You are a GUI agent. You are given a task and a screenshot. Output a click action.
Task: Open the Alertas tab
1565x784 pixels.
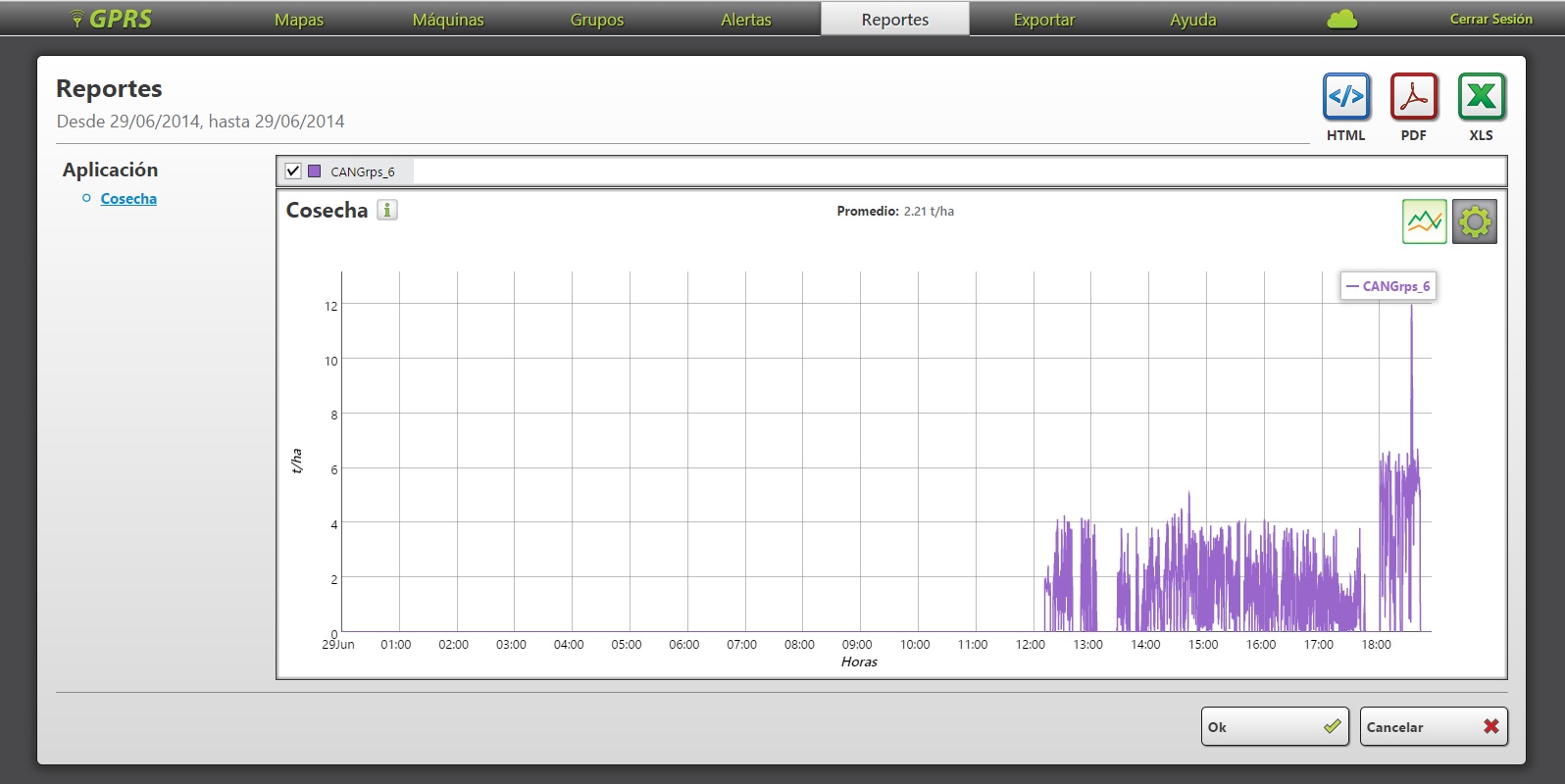click(746, 20)
